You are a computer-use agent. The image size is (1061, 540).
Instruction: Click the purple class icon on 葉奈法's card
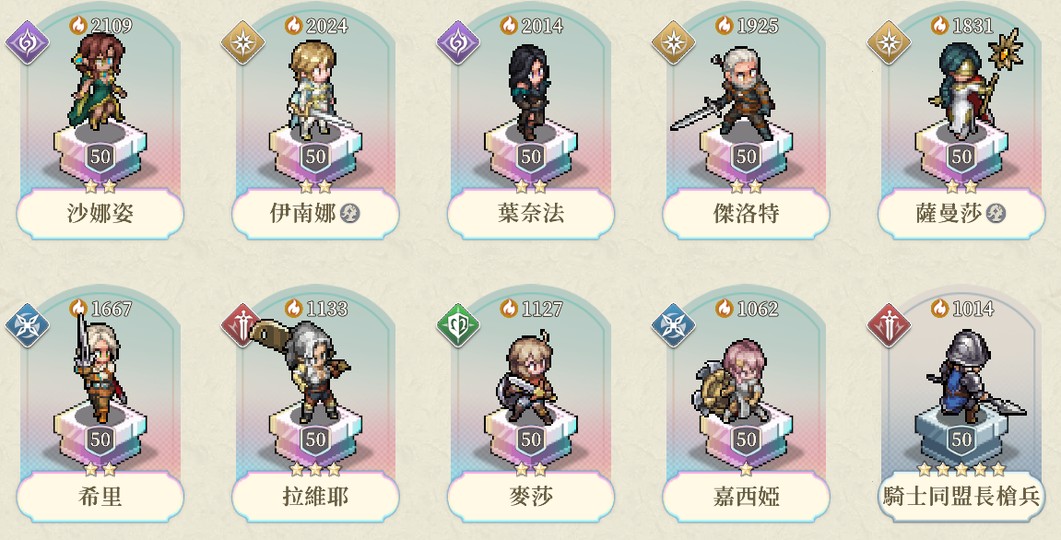pyautogui.click(x=458, y=41)
